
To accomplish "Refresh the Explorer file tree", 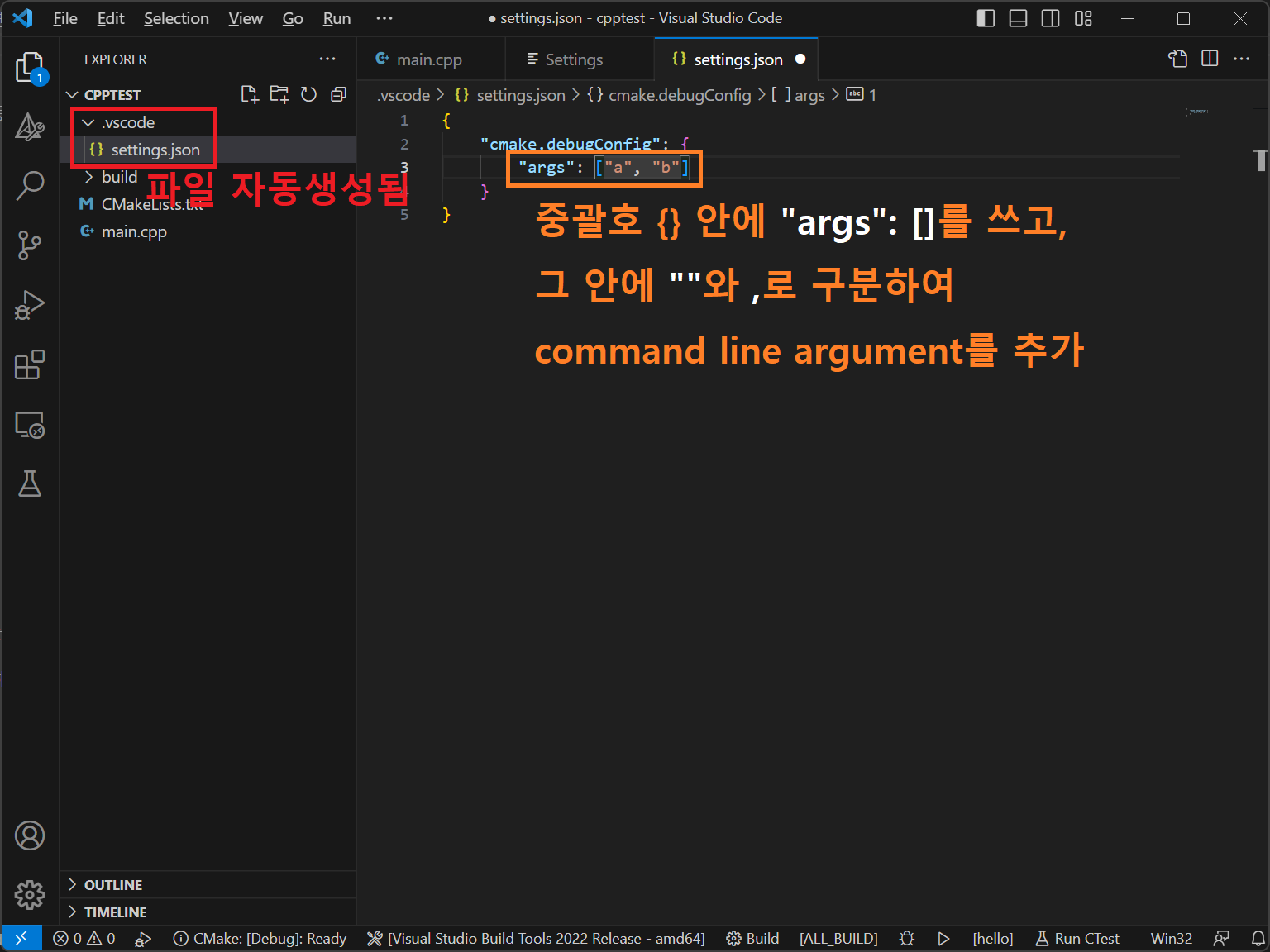I will (308, 94).
